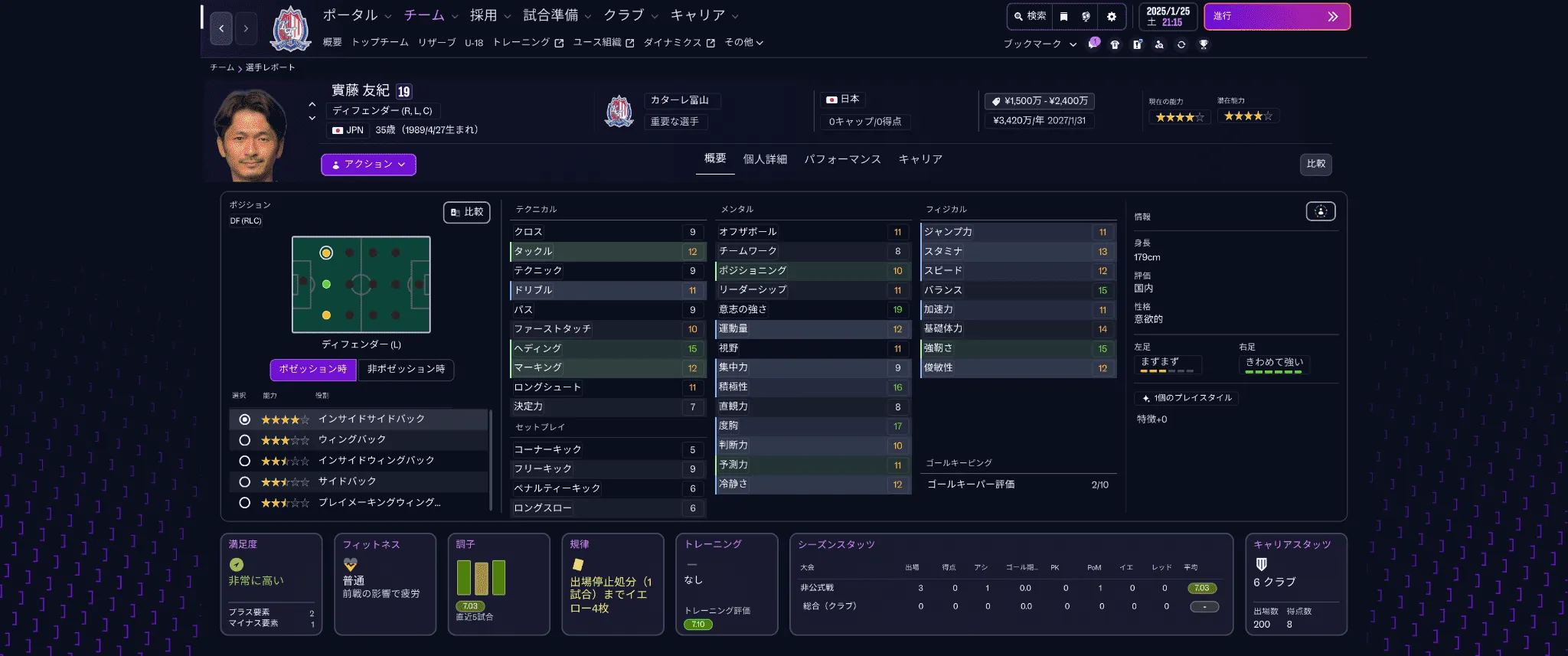
Task: Click the refresh arrows shortcut icon
Action: (x=1181, y=44)
